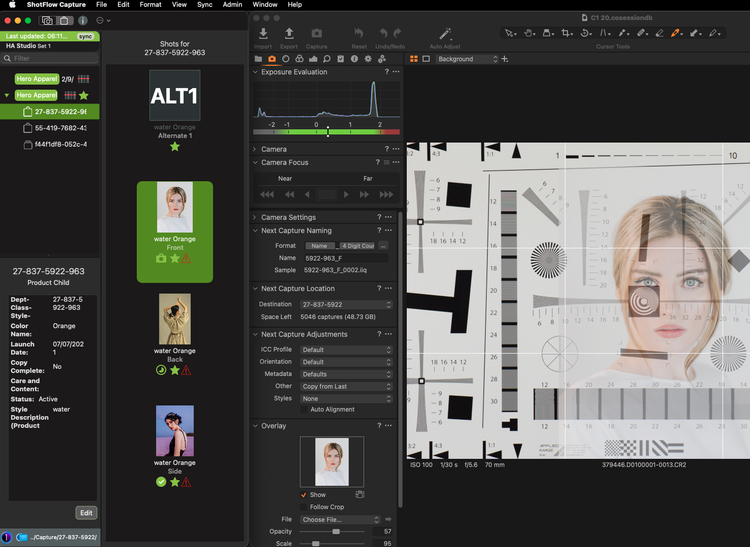Open the Orientation dropdown
This screenshot has height=547, width=750.
pos(346,362)
